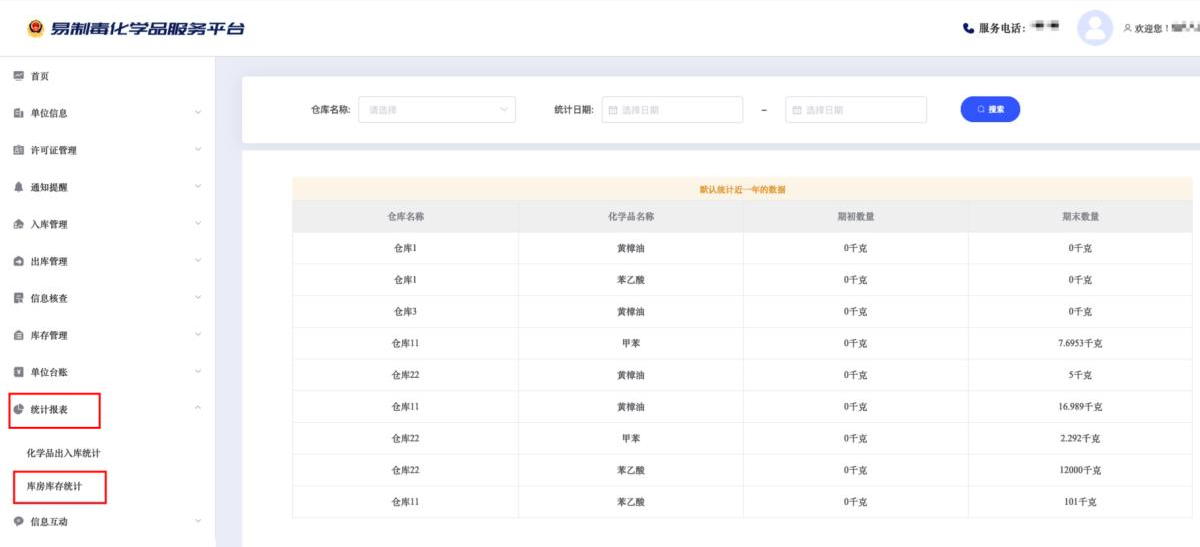Click the home icon beside 首页
1200x547 pixels.
[18, 76]
